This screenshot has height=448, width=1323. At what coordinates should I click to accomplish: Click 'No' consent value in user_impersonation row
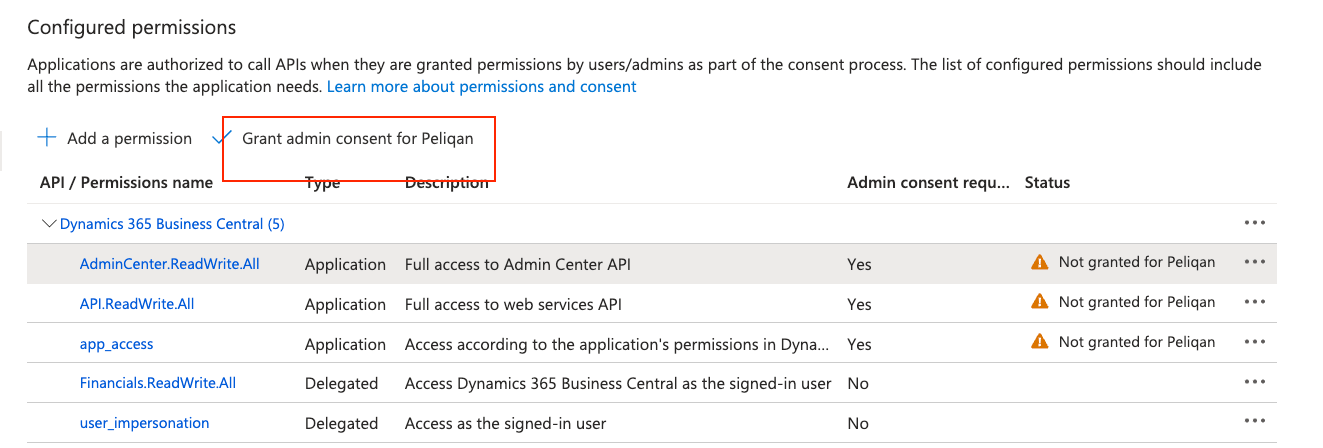tap(858, 423)
